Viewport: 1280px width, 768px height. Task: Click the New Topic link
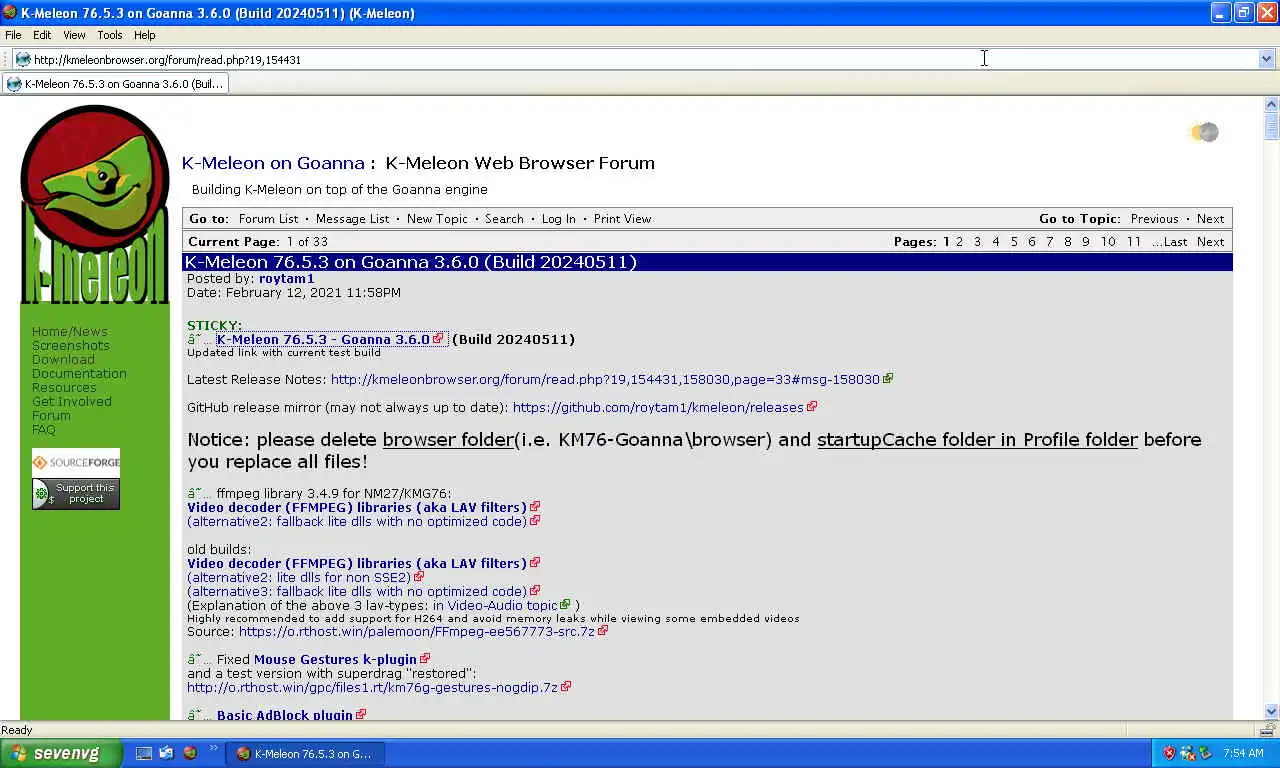437,219
